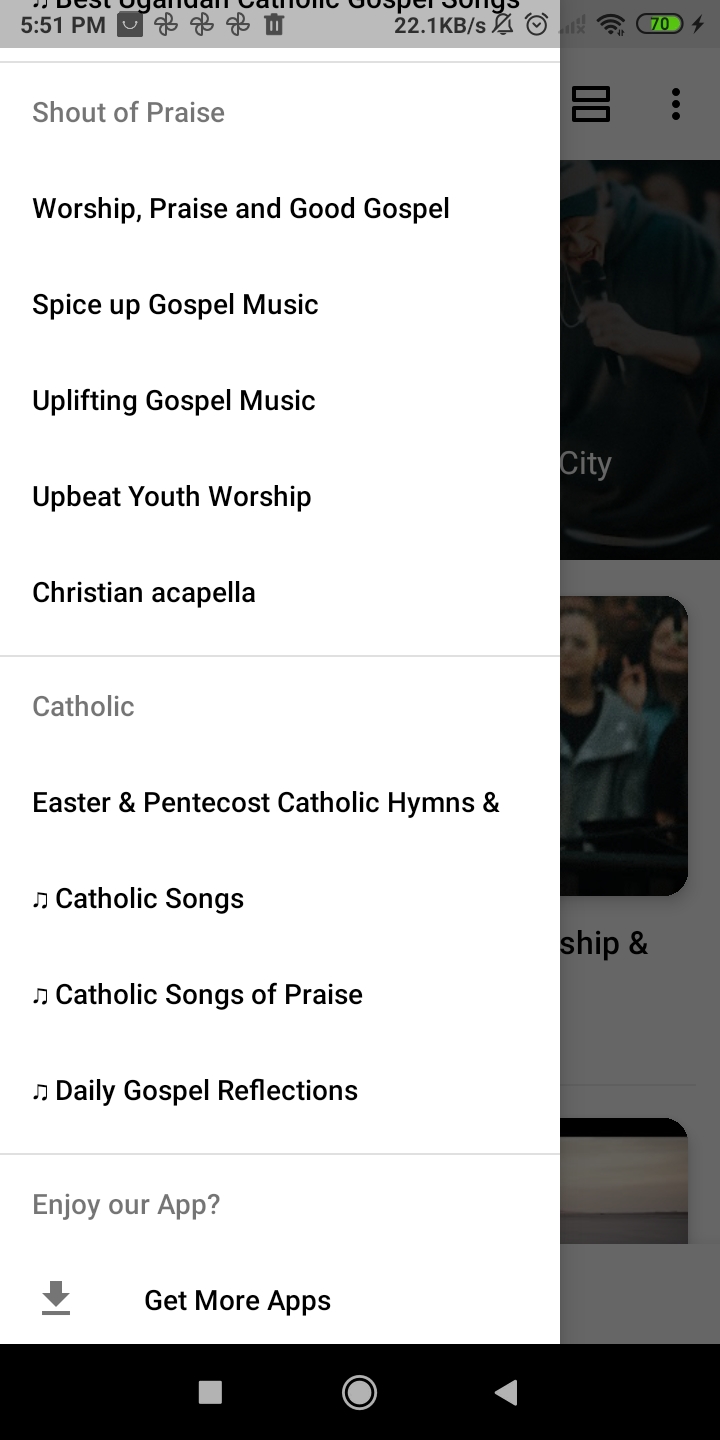Open Easter & Pentecost Catholic Hymns
This screenshot has height=1440, width=720.
(266, 803)
